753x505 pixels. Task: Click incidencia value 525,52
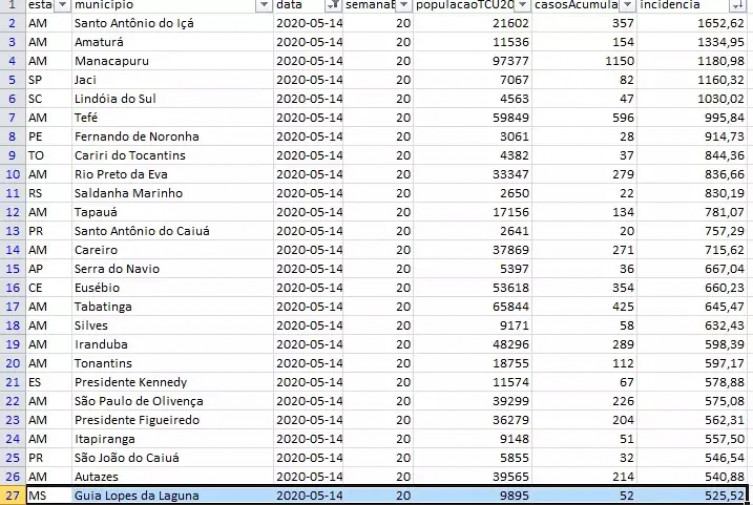pos(692,495)
